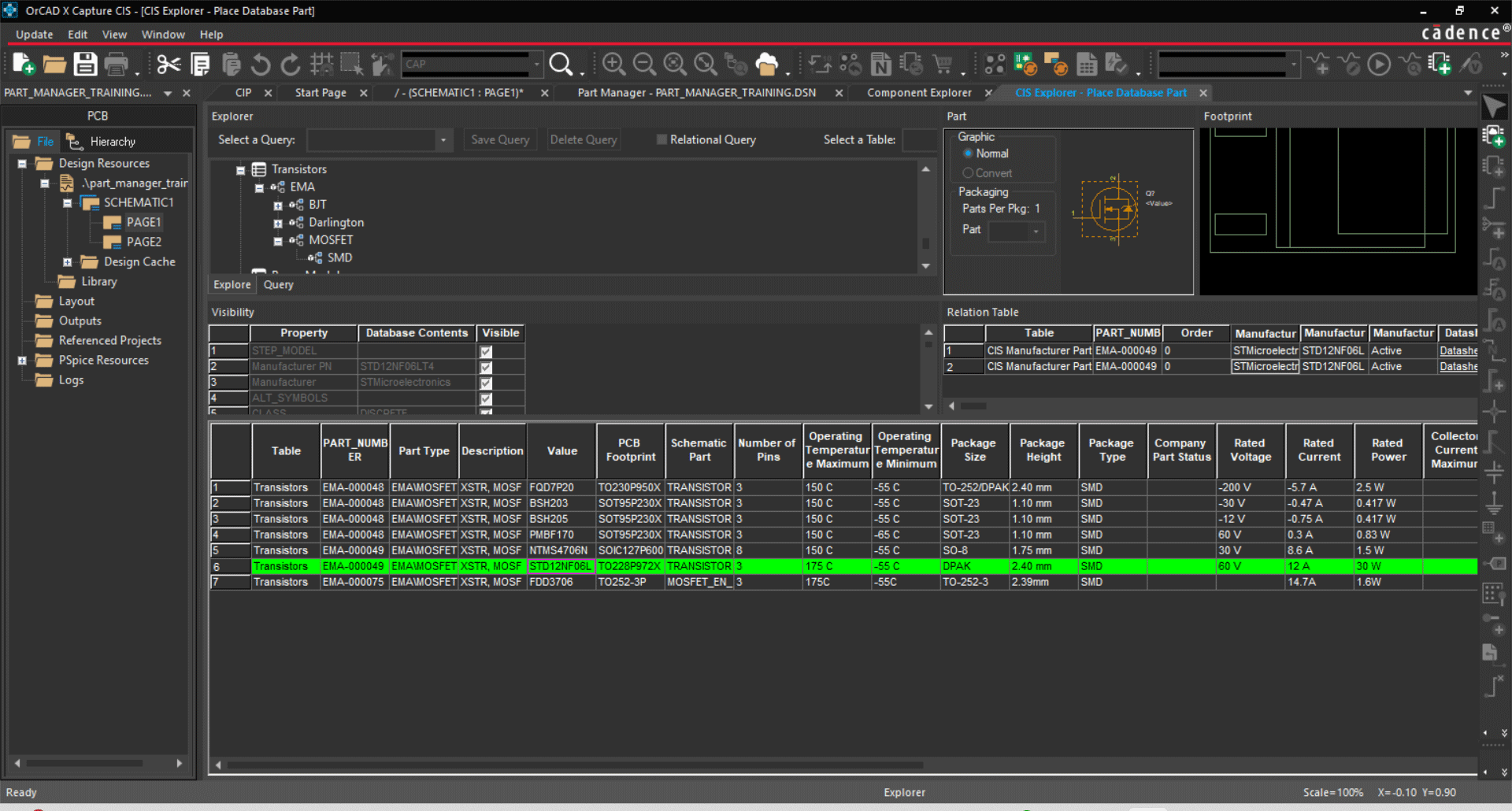
Task: Switch to the Component Explorer tab
Action: click(918, 92)
